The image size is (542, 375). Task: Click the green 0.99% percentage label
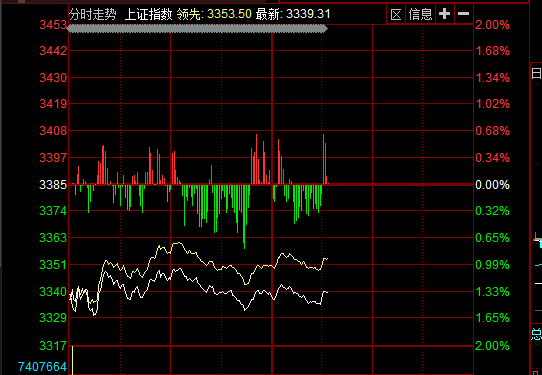[493, 265]
